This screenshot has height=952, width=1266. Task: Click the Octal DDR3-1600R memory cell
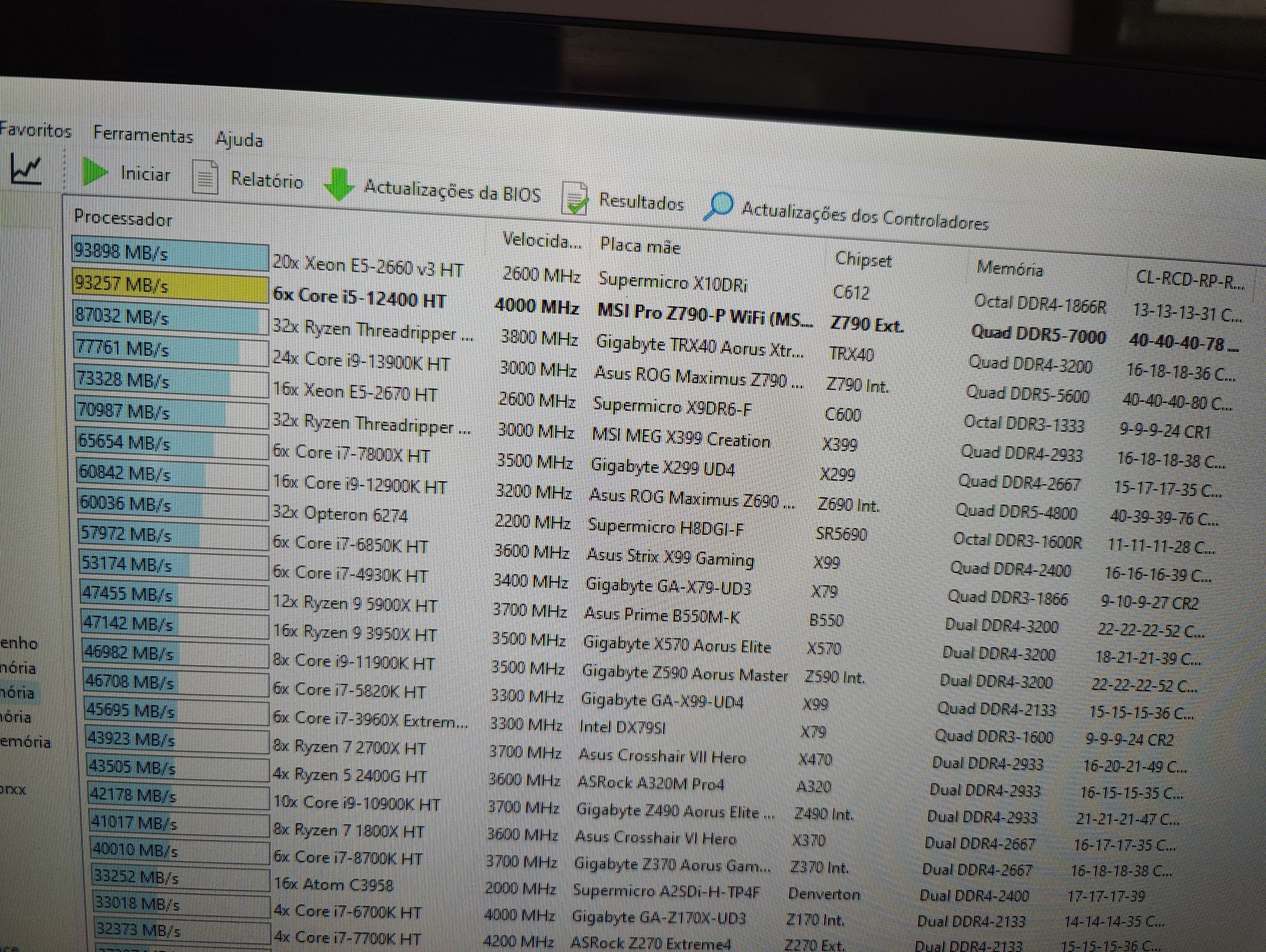[1018, 541]
